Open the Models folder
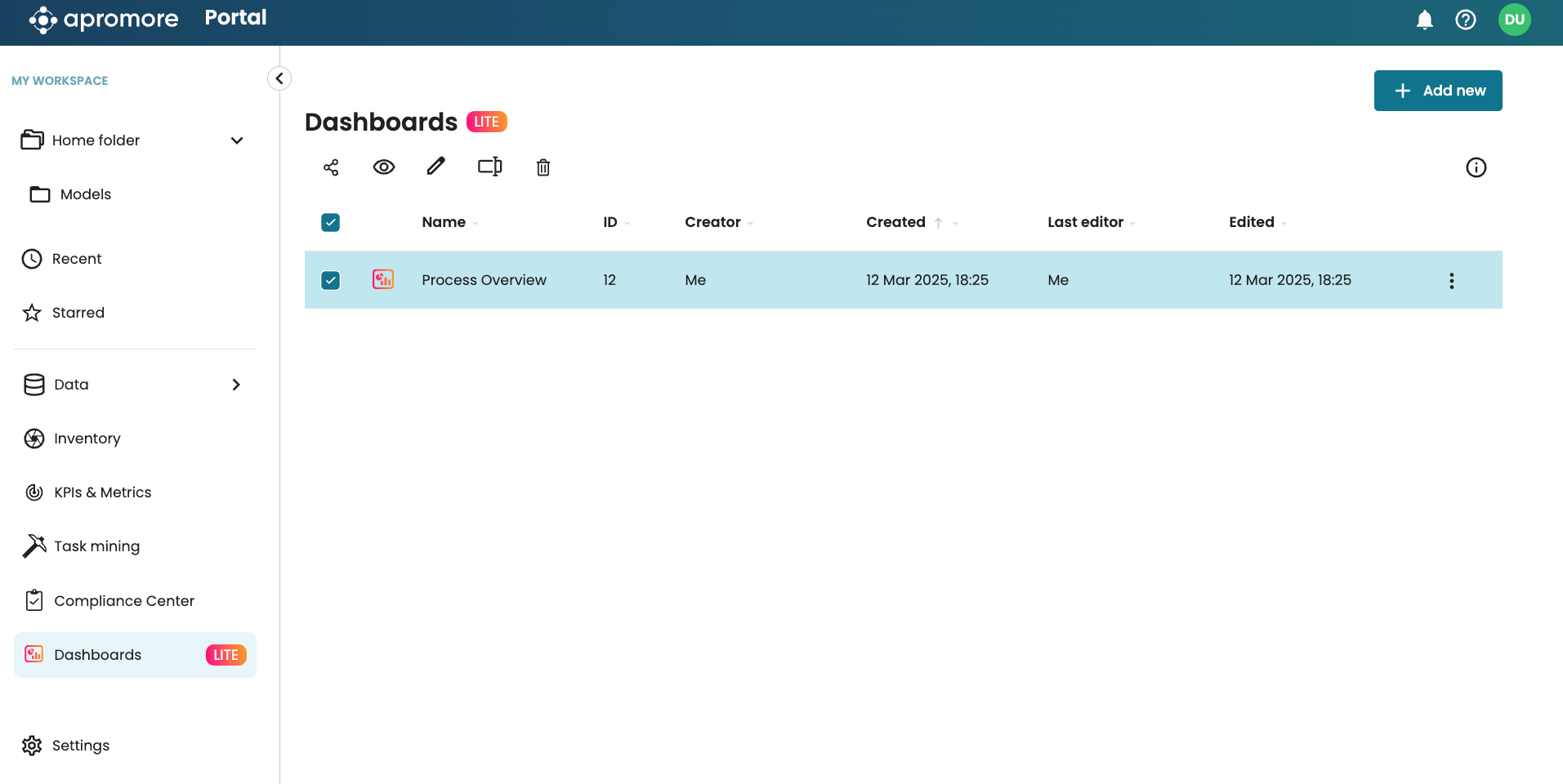 pos(85,194)
